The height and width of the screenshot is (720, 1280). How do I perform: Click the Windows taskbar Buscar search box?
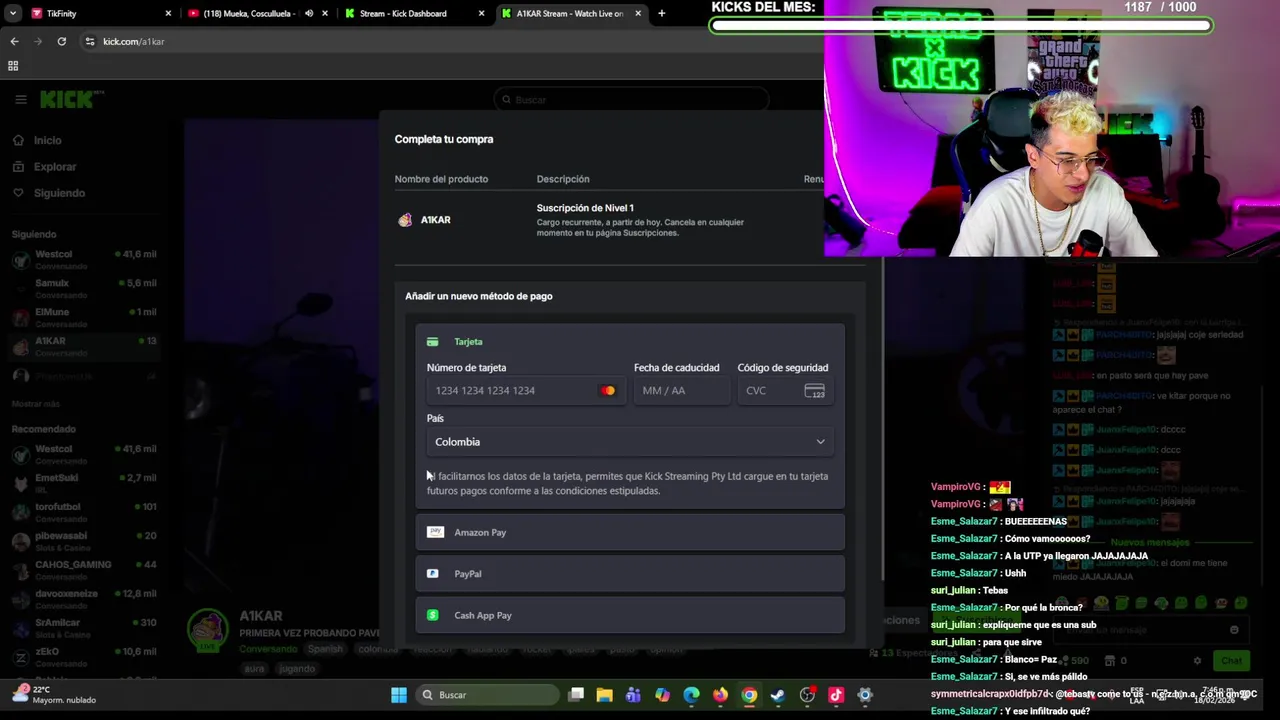[488, 695]
